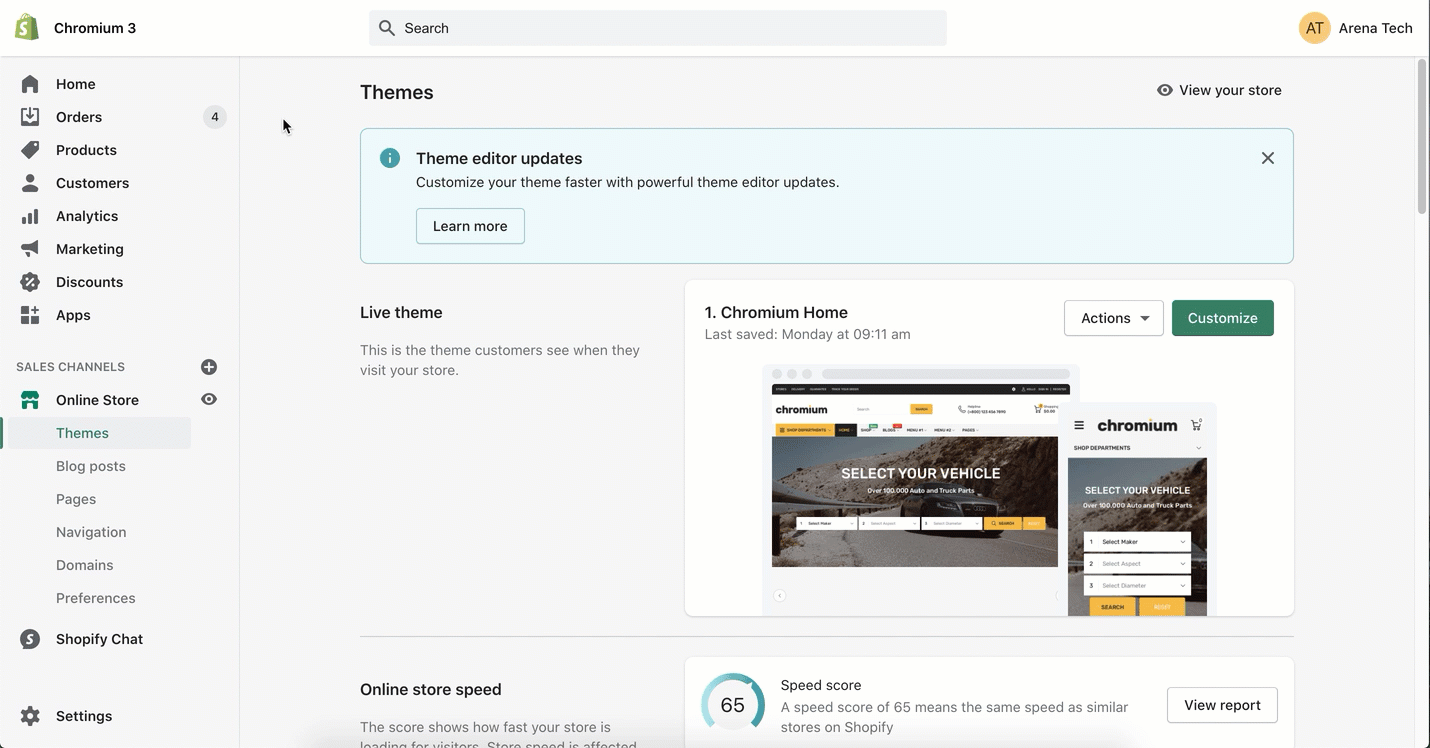Click the Discounts badge icon
Screen dimensions: 1430x748
[x=30, y=282]
